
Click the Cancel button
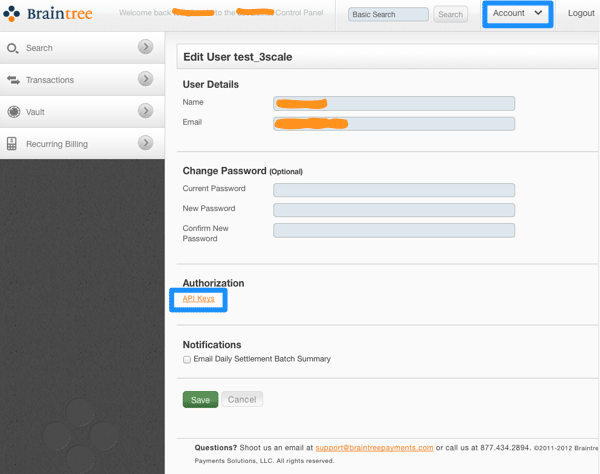242,399
